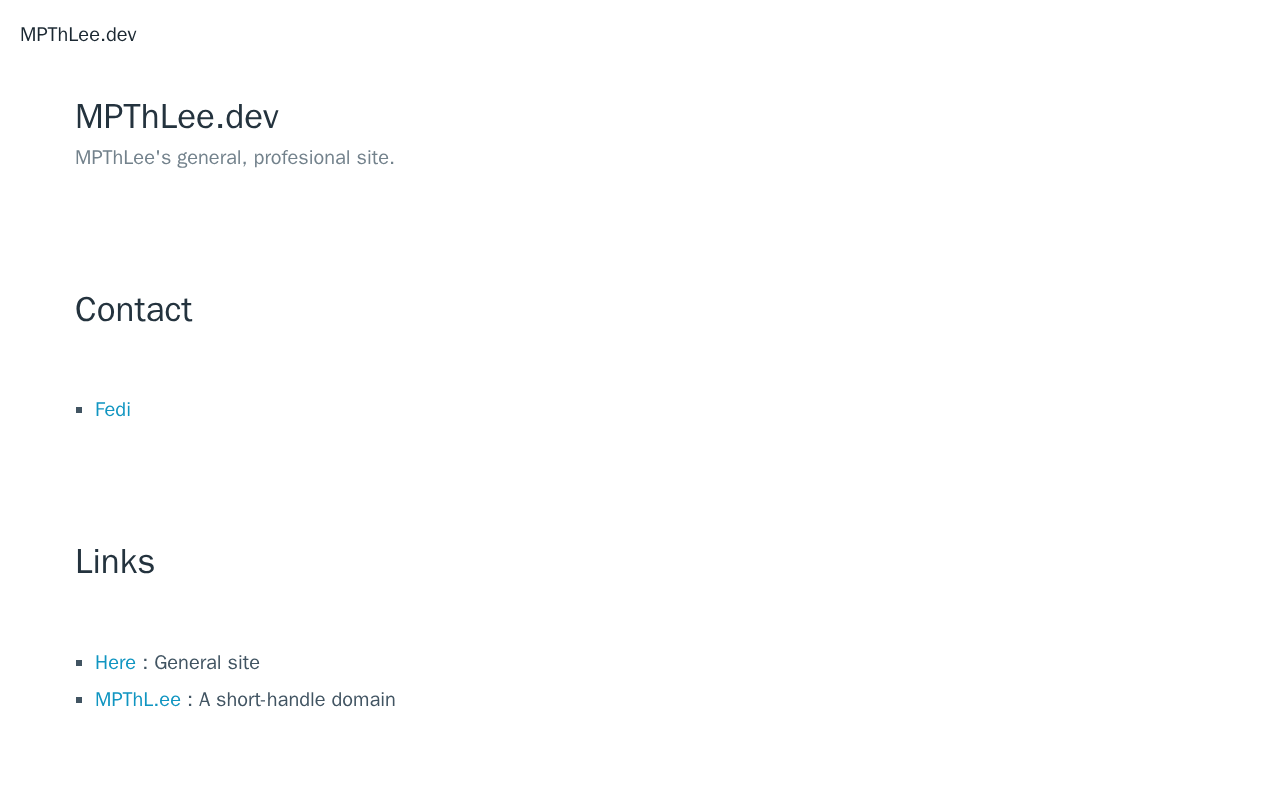The image size is (1280, 800).
Task: Click the MPThLee.dev navbar brand link
Action: 78,35
